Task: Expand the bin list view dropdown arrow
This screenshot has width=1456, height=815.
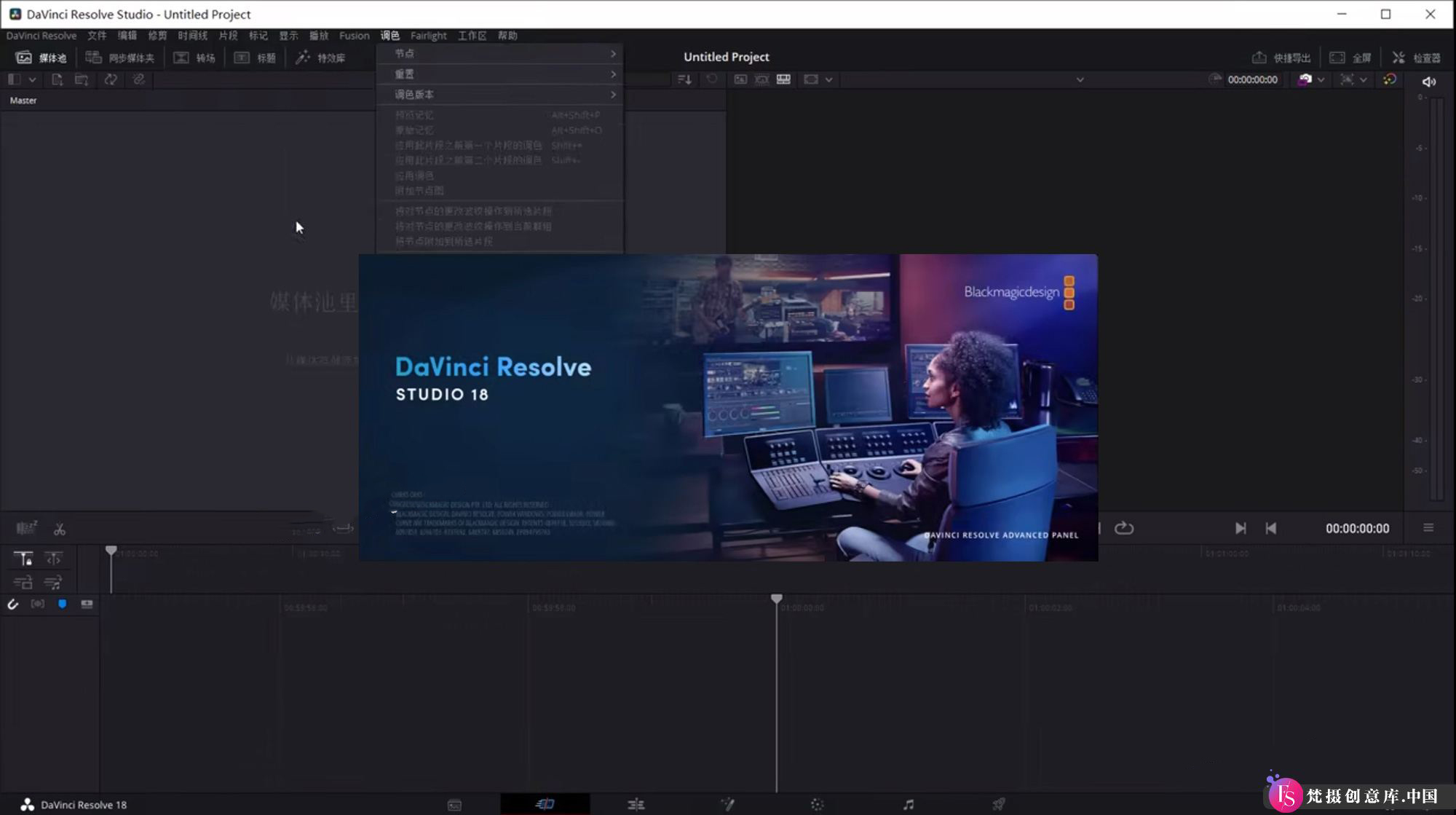Action: click(x=32, y=79)
